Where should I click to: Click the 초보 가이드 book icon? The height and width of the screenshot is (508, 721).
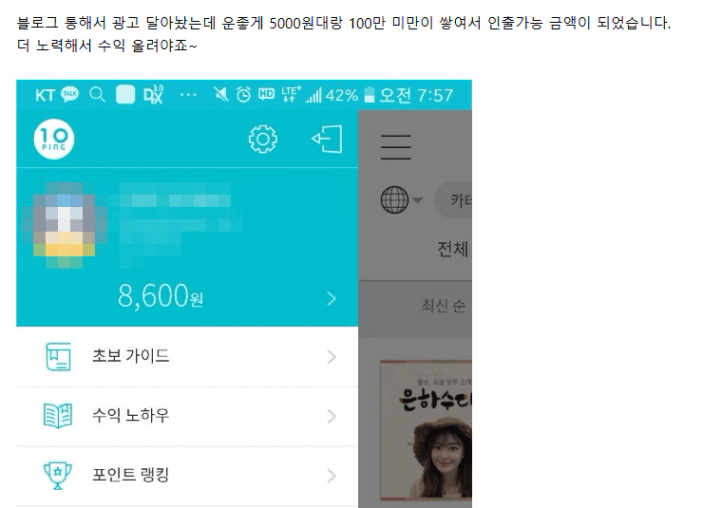(x=58, y=356)
